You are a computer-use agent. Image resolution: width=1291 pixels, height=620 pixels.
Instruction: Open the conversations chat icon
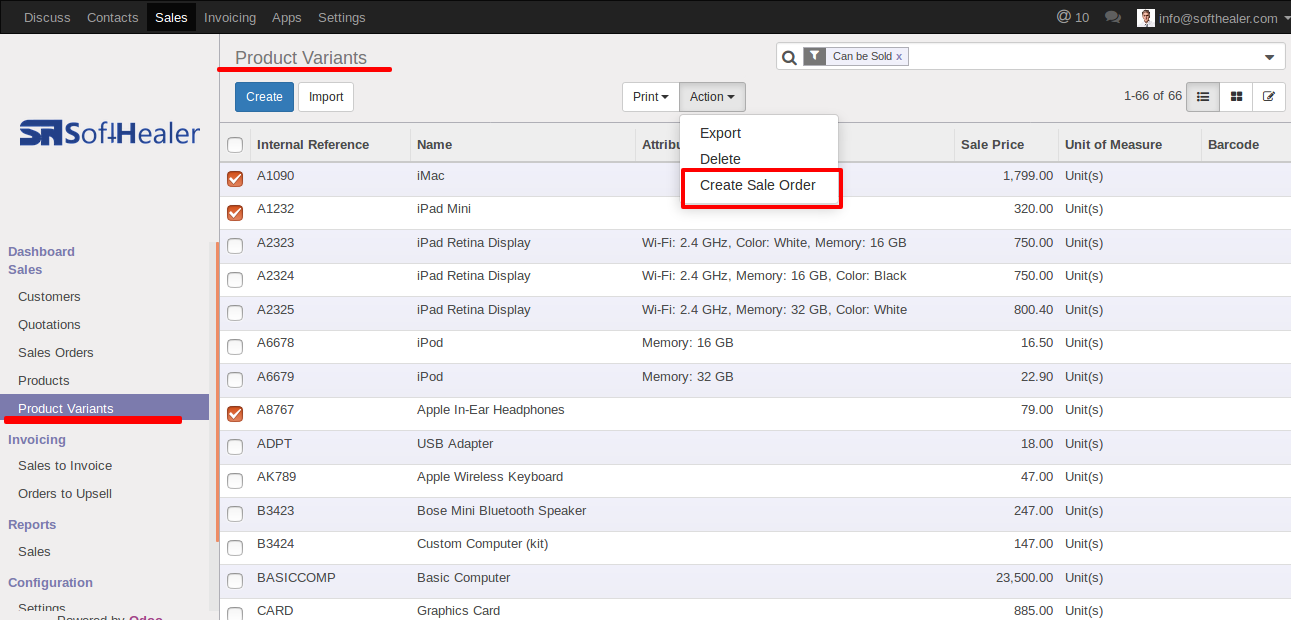point(1113,18)
